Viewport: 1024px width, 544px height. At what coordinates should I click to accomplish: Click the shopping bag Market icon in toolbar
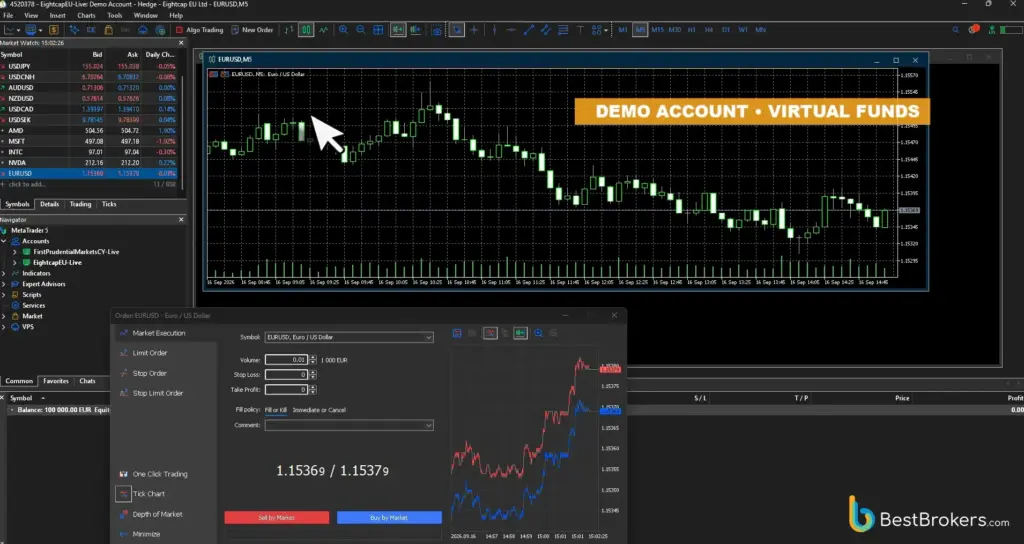point(108,30)
